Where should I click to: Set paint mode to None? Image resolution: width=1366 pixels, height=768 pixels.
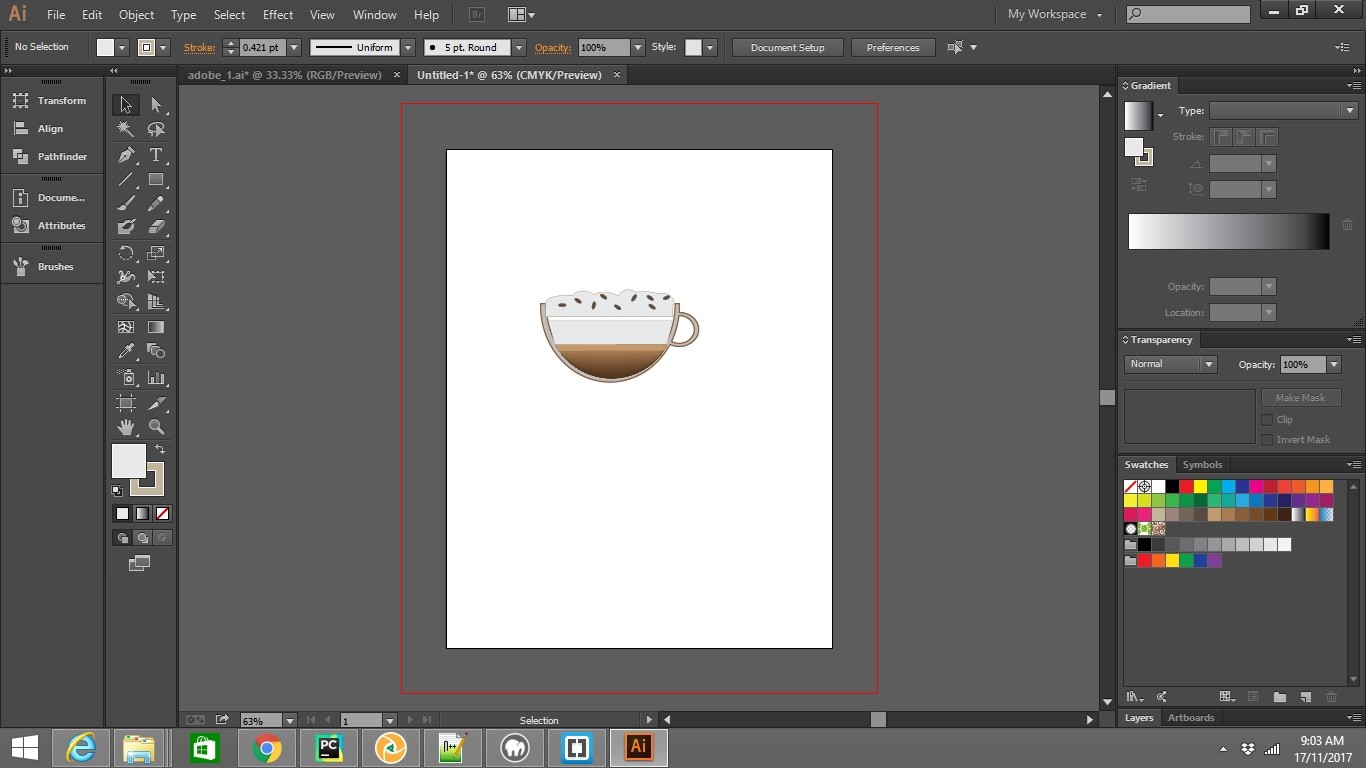click(162, 513)
